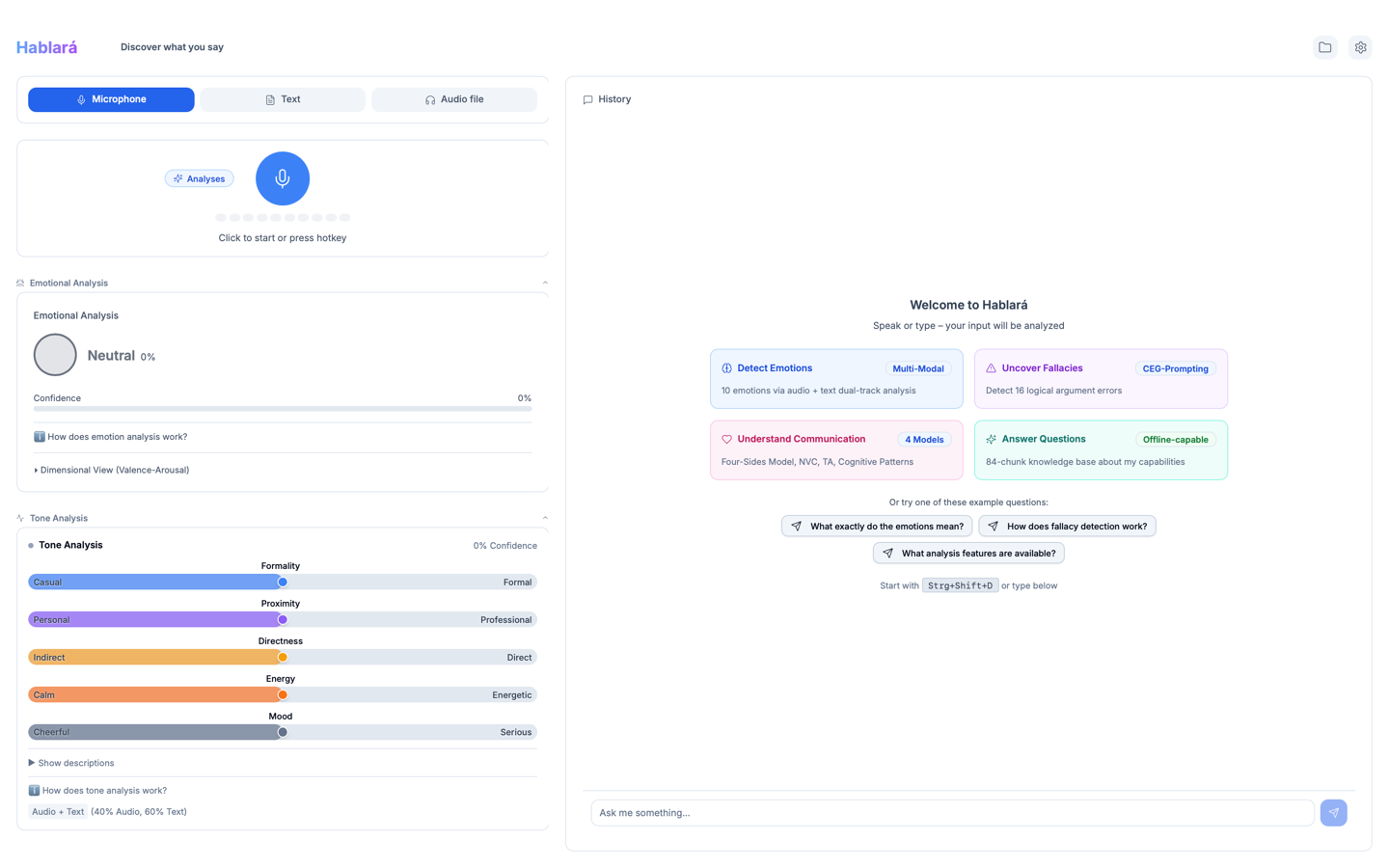This screenshot has width=1389, height=868.
Task: Click the folder icon in the top bar
Action: (x=1324, y=46)
